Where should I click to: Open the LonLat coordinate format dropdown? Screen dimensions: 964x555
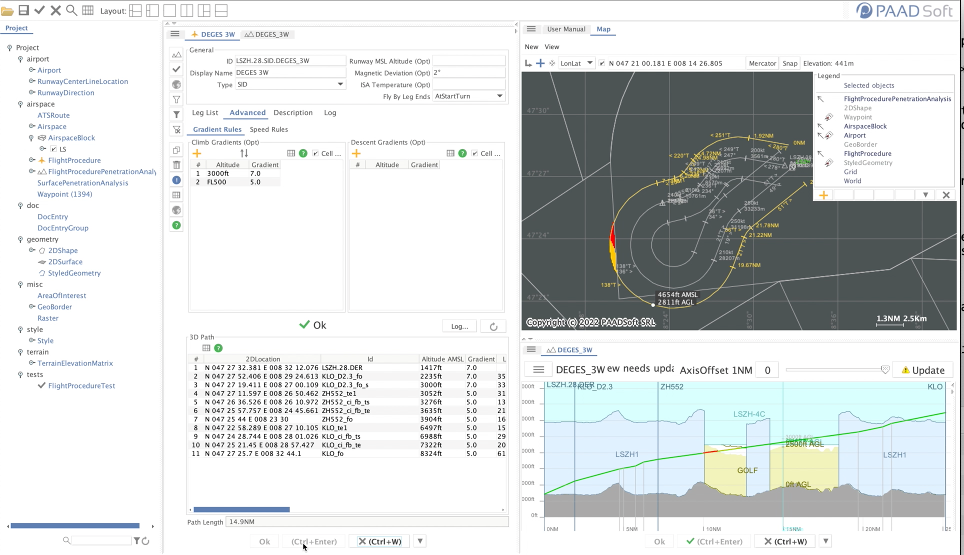tap(589, 63)
